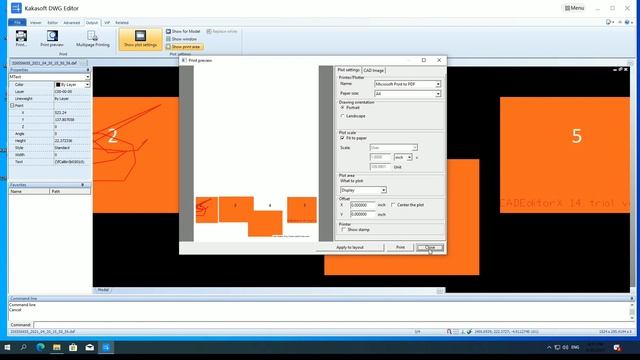Click the Style Standard value
Viewport: 640px width, 360px height.
click(72, 148)
